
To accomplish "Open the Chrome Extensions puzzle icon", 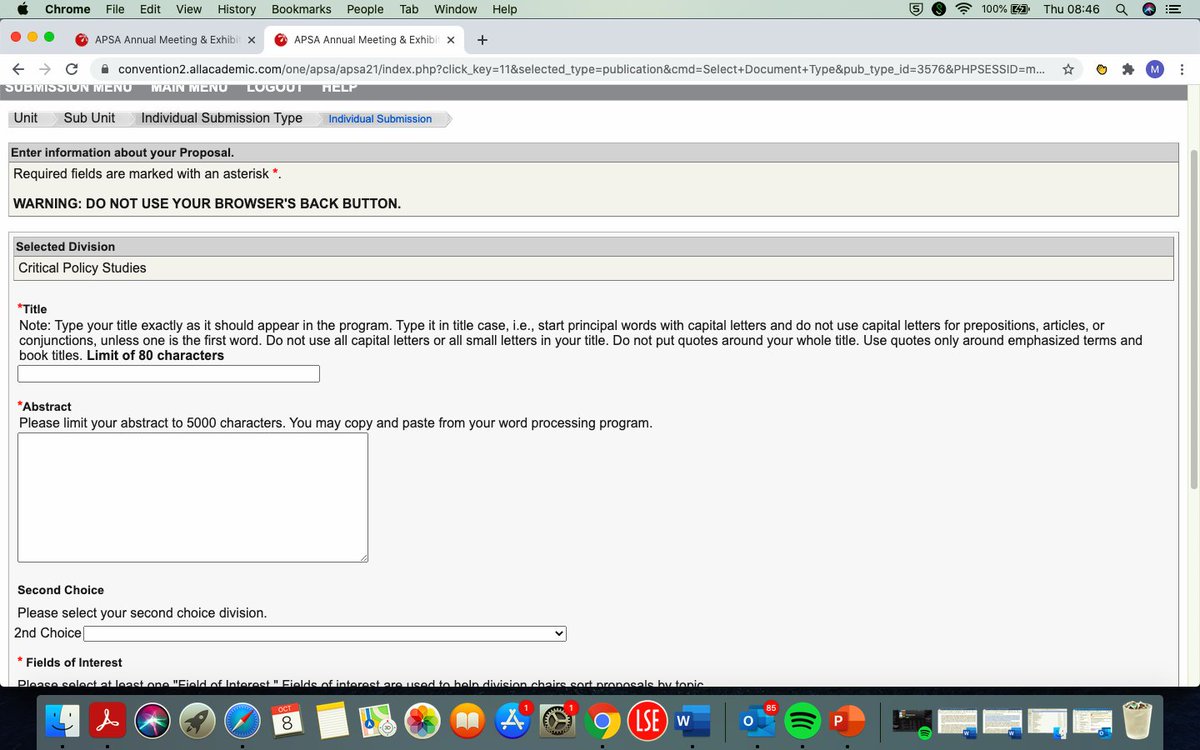I will pos(1129,69).
